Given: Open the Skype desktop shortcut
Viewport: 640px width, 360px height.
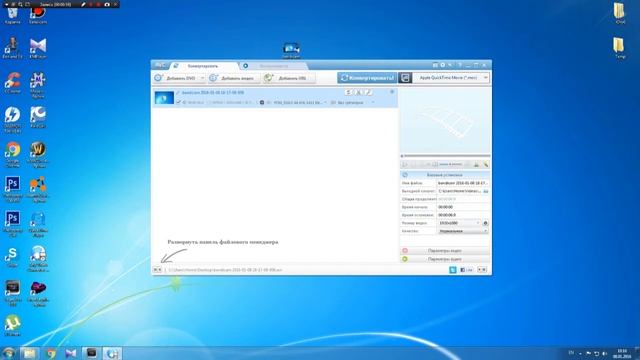Looking at the screenshot, I should pyautogui.click(x=12, y=258).
